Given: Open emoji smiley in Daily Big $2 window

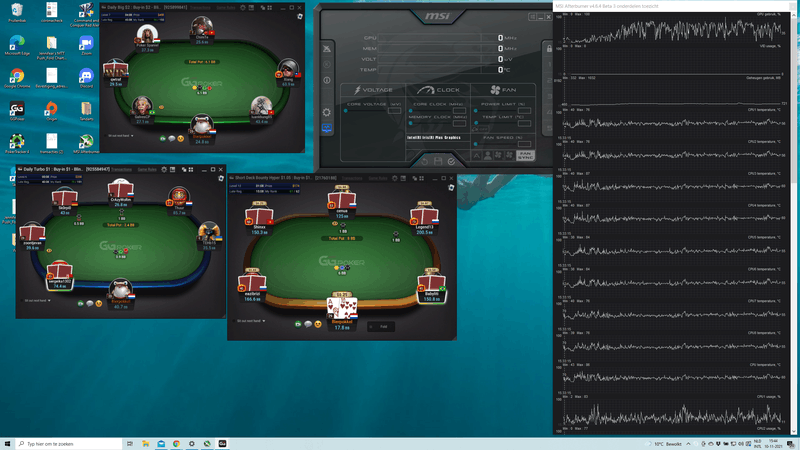Looking at the screenshot, I should (x=181, y=138).
